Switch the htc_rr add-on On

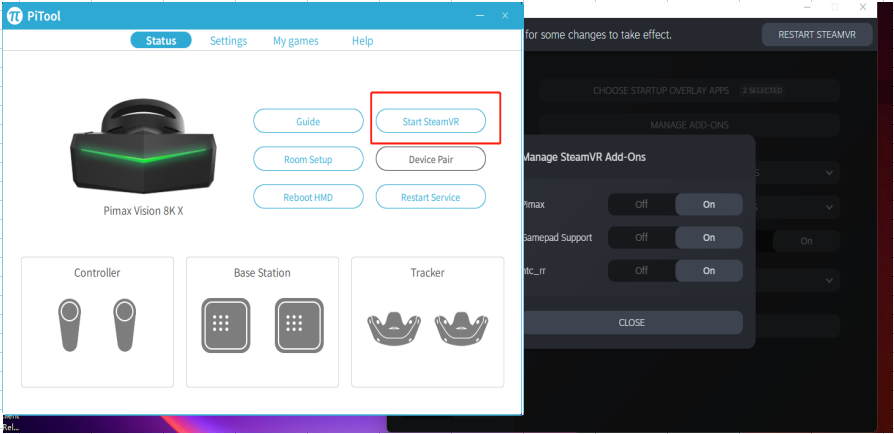pyautogui.click(x=709, y=270)
